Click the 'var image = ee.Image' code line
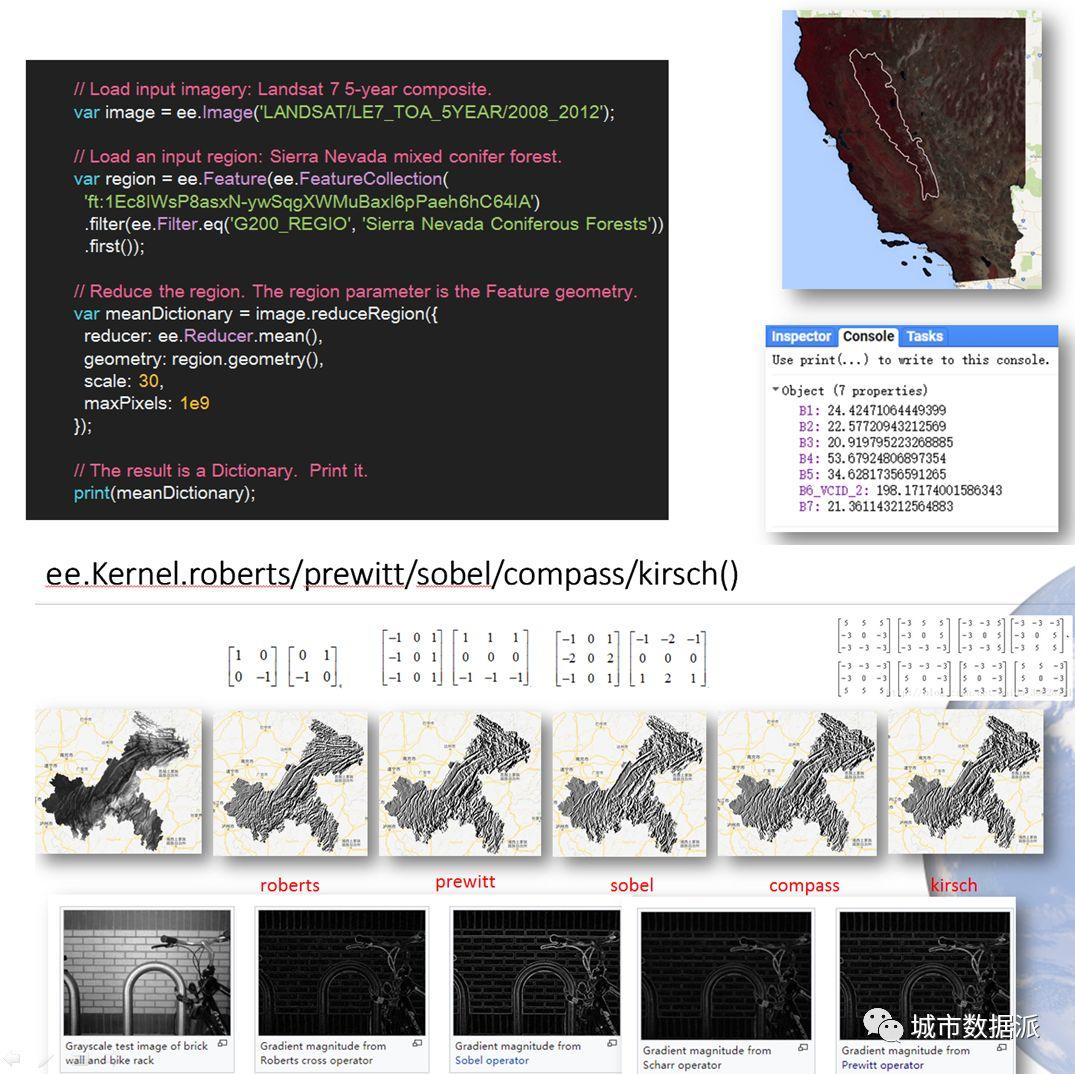 [344, 112]
